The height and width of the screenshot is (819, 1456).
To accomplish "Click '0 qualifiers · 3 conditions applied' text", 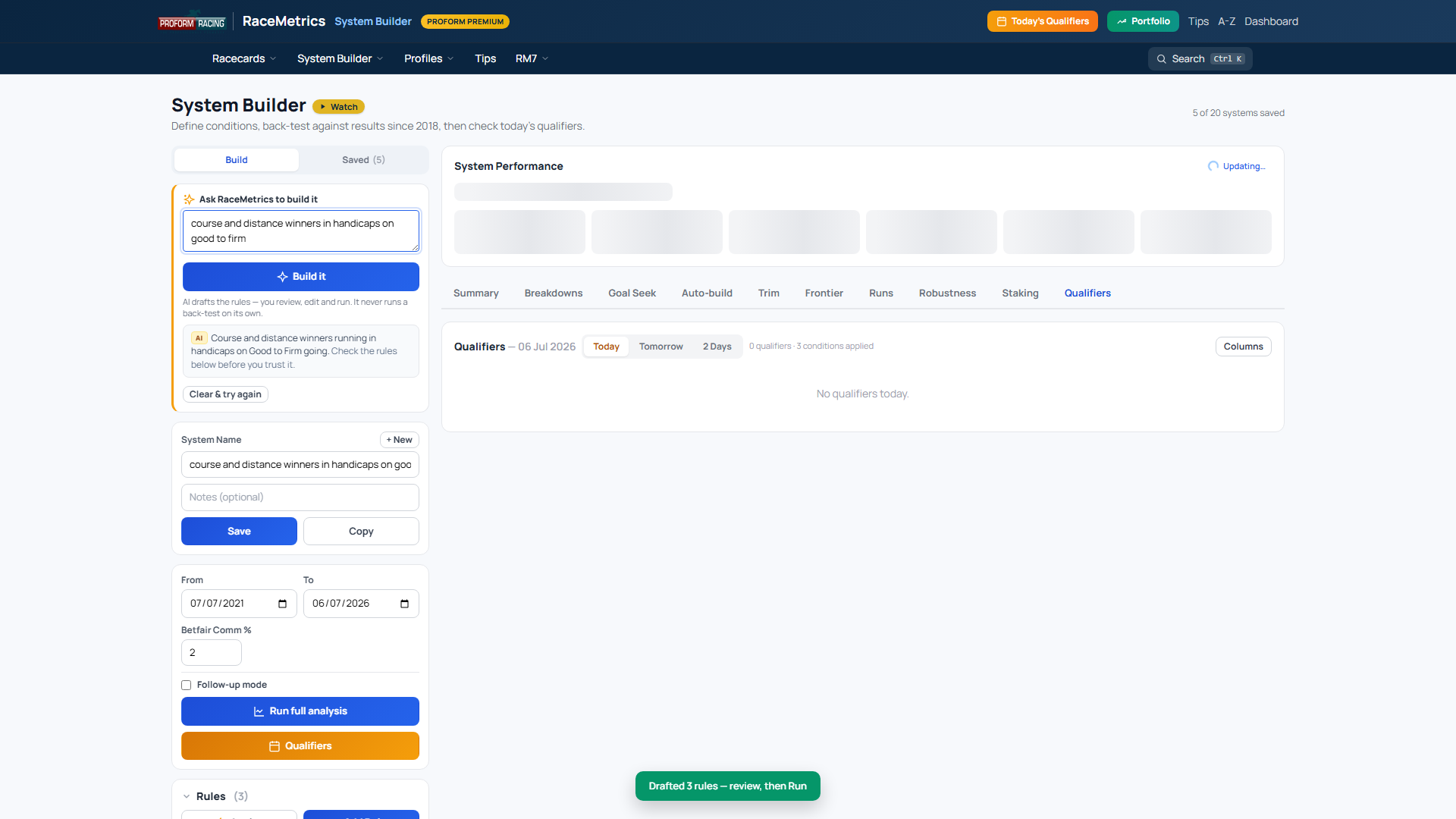I will (811, 347).
